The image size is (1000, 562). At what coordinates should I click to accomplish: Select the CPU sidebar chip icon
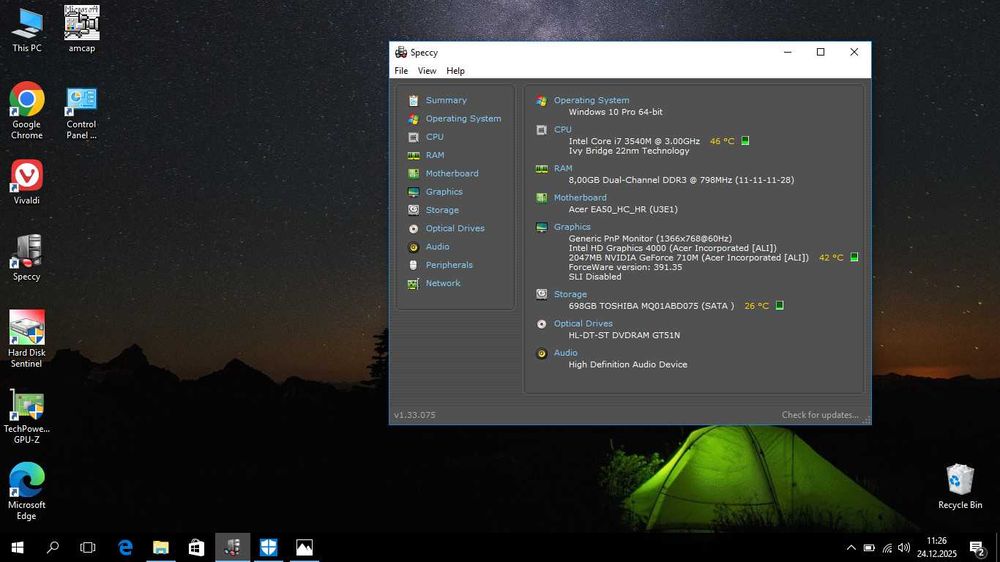click(413, 137)
